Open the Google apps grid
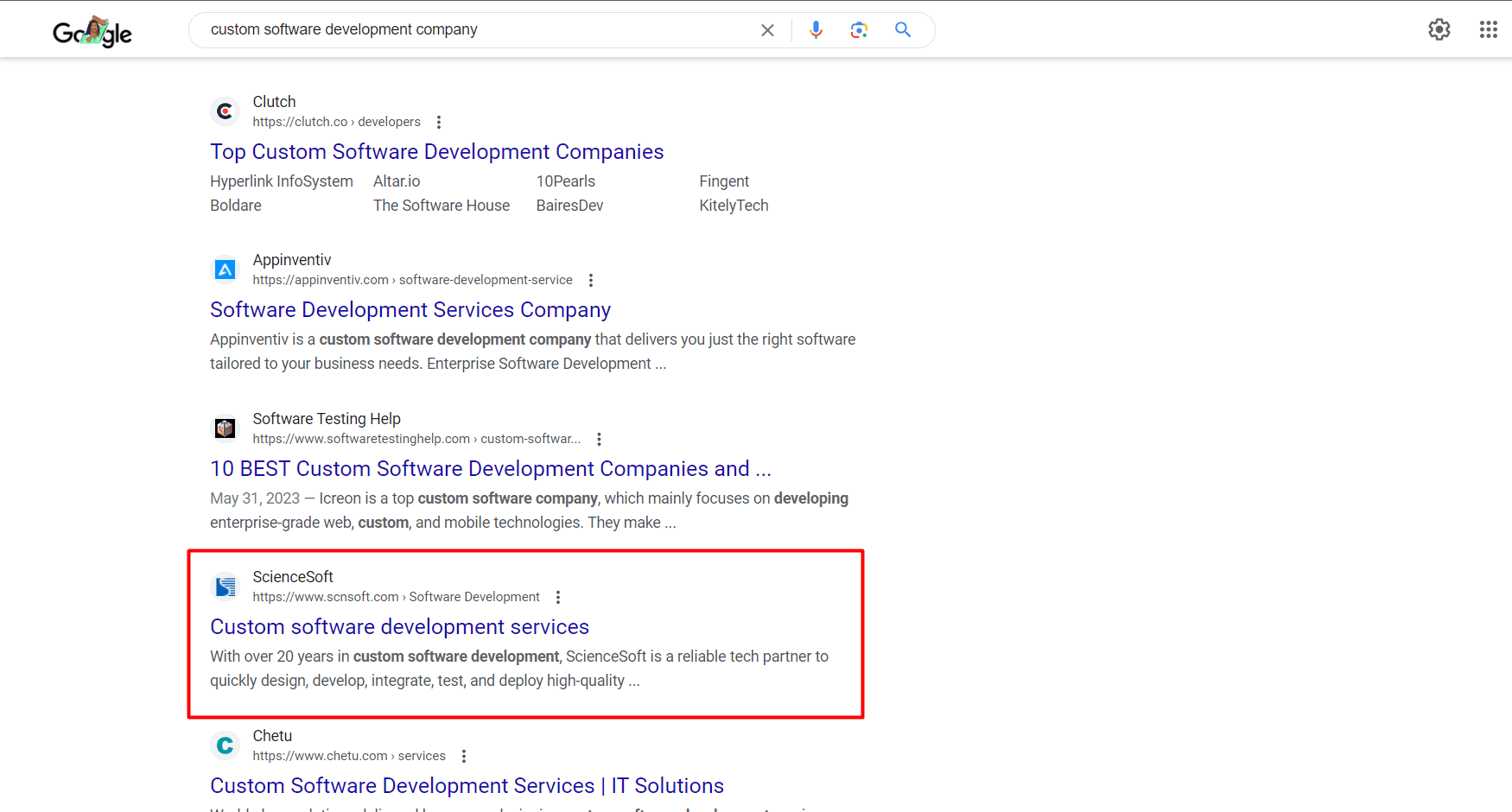1512x812 pixels. point(1489,29)
